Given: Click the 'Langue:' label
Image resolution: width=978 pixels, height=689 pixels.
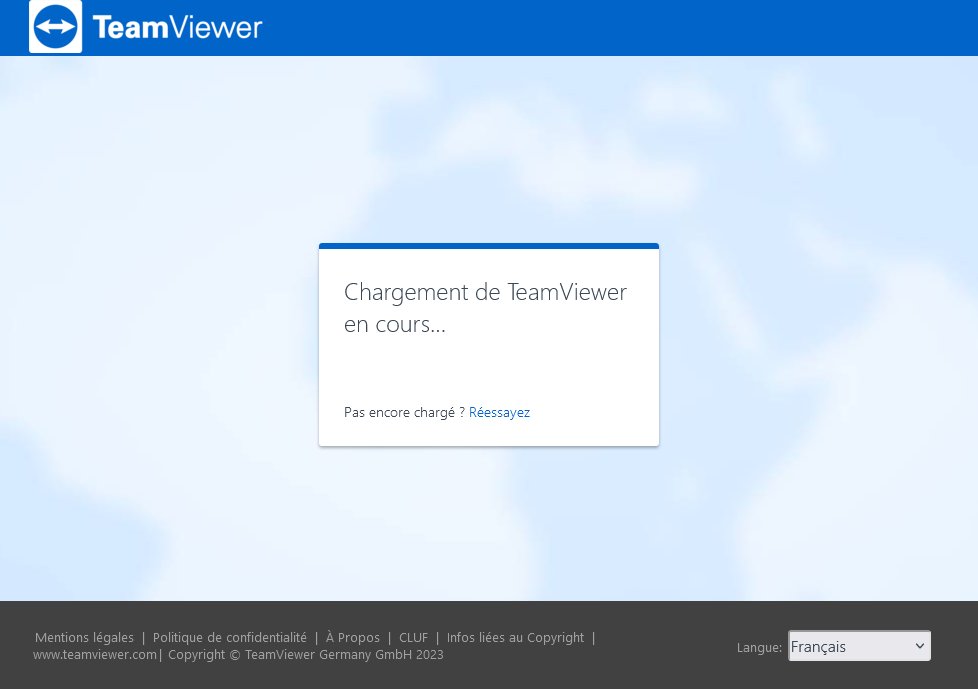Looking at the screenshot, I should point(759,647).
